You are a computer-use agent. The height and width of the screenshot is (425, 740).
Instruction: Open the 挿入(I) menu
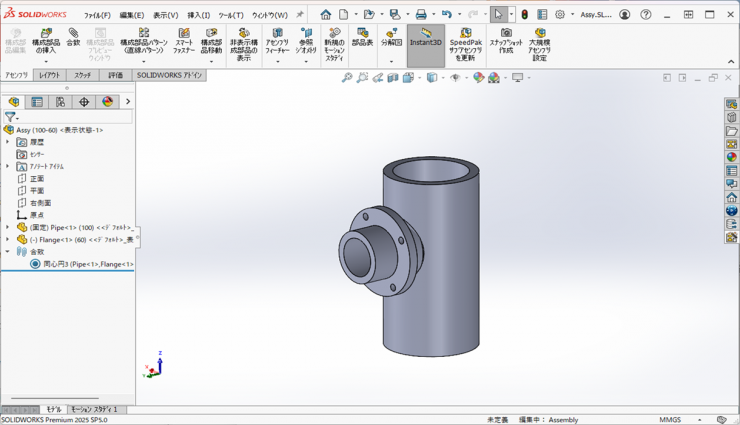pyautogui.click(x=199, y=15)
